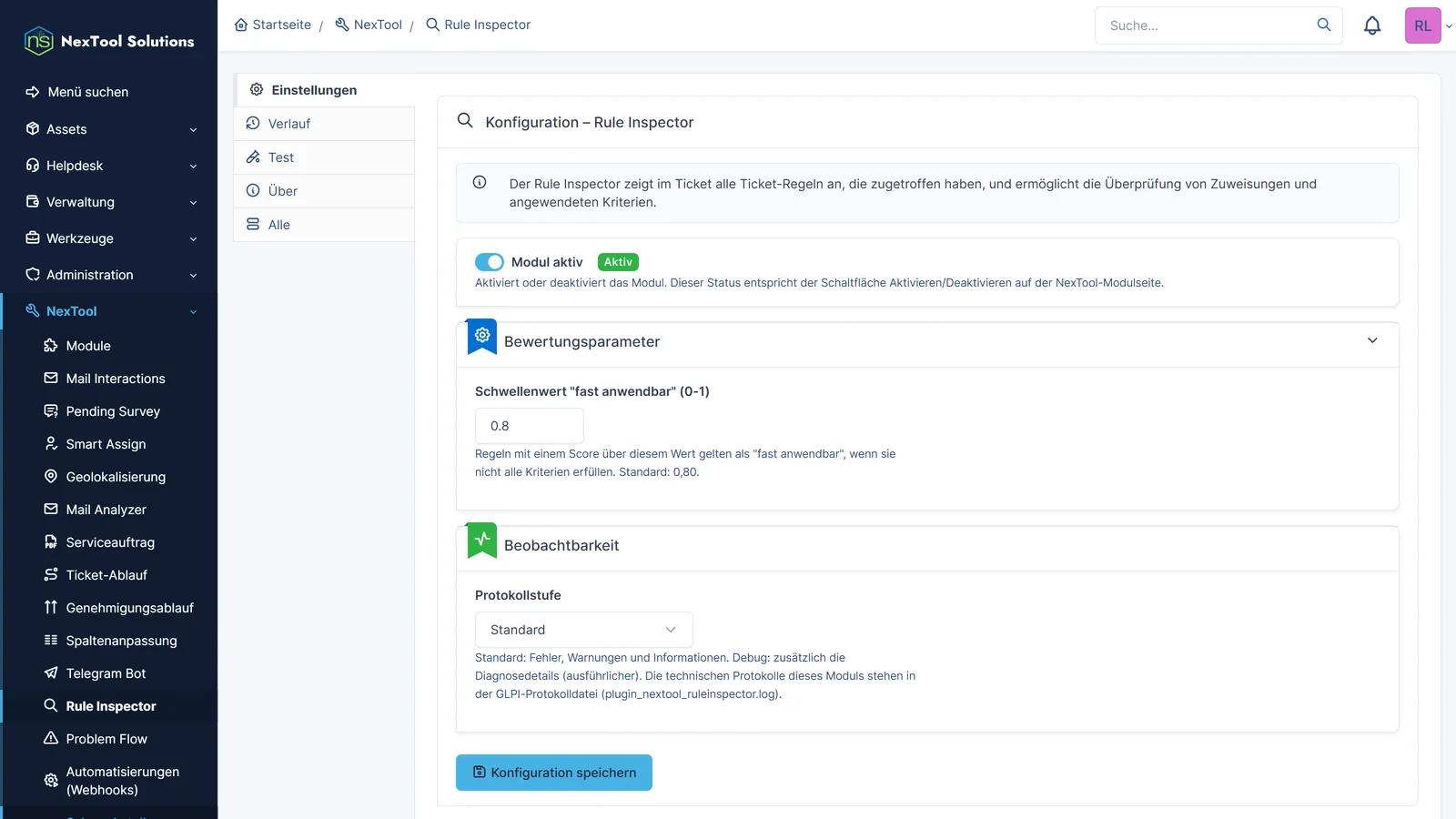Click the Konfiguration speichern button

[x=554, y=773]
